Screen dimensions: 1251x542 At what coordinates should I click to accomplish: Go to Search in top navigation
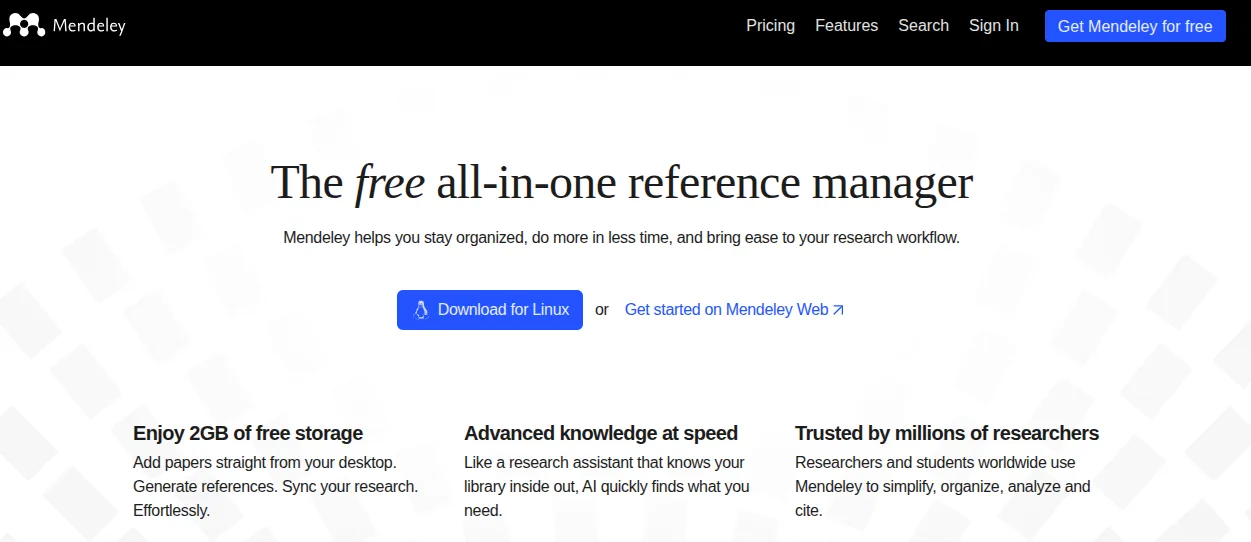[x=923, y=26]
